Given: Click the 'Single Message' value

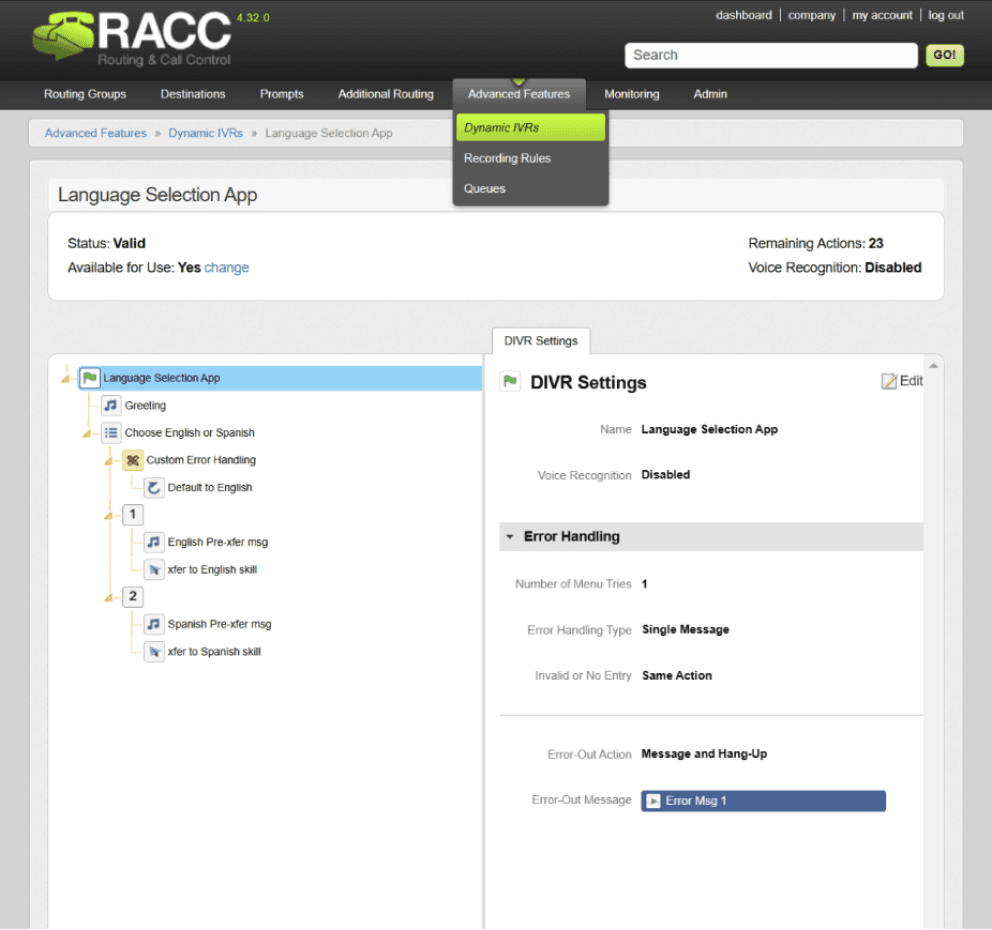Looking at the screenshot, I should coord(685,629).
